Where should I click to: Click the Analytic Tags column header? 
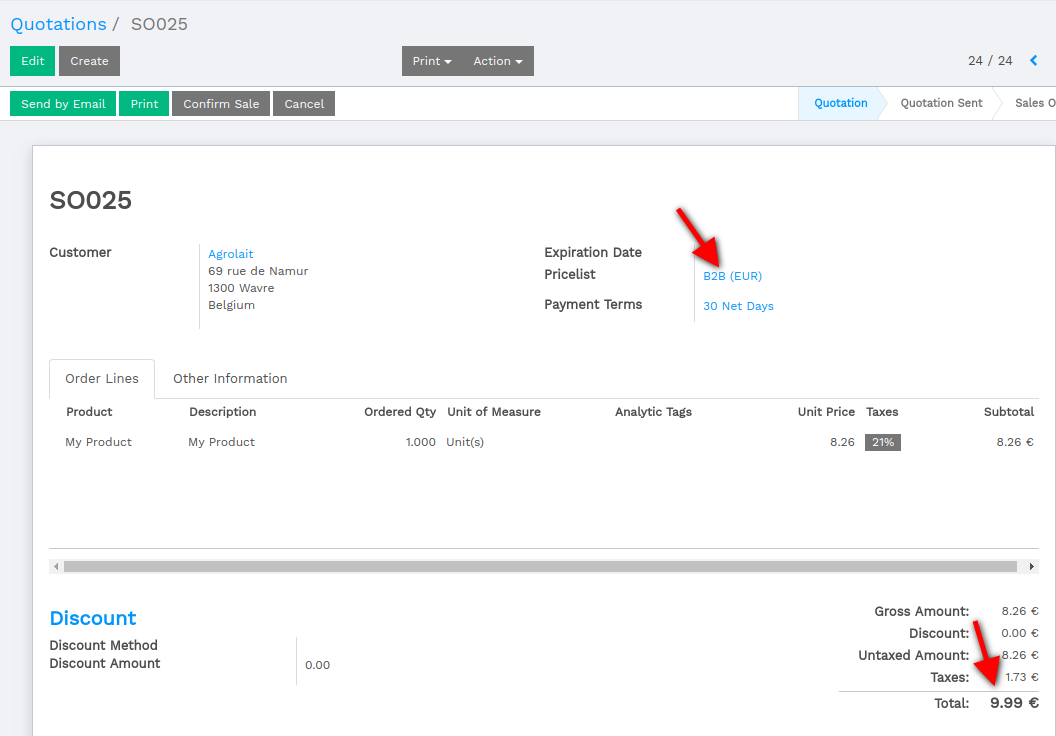[653, 411]
